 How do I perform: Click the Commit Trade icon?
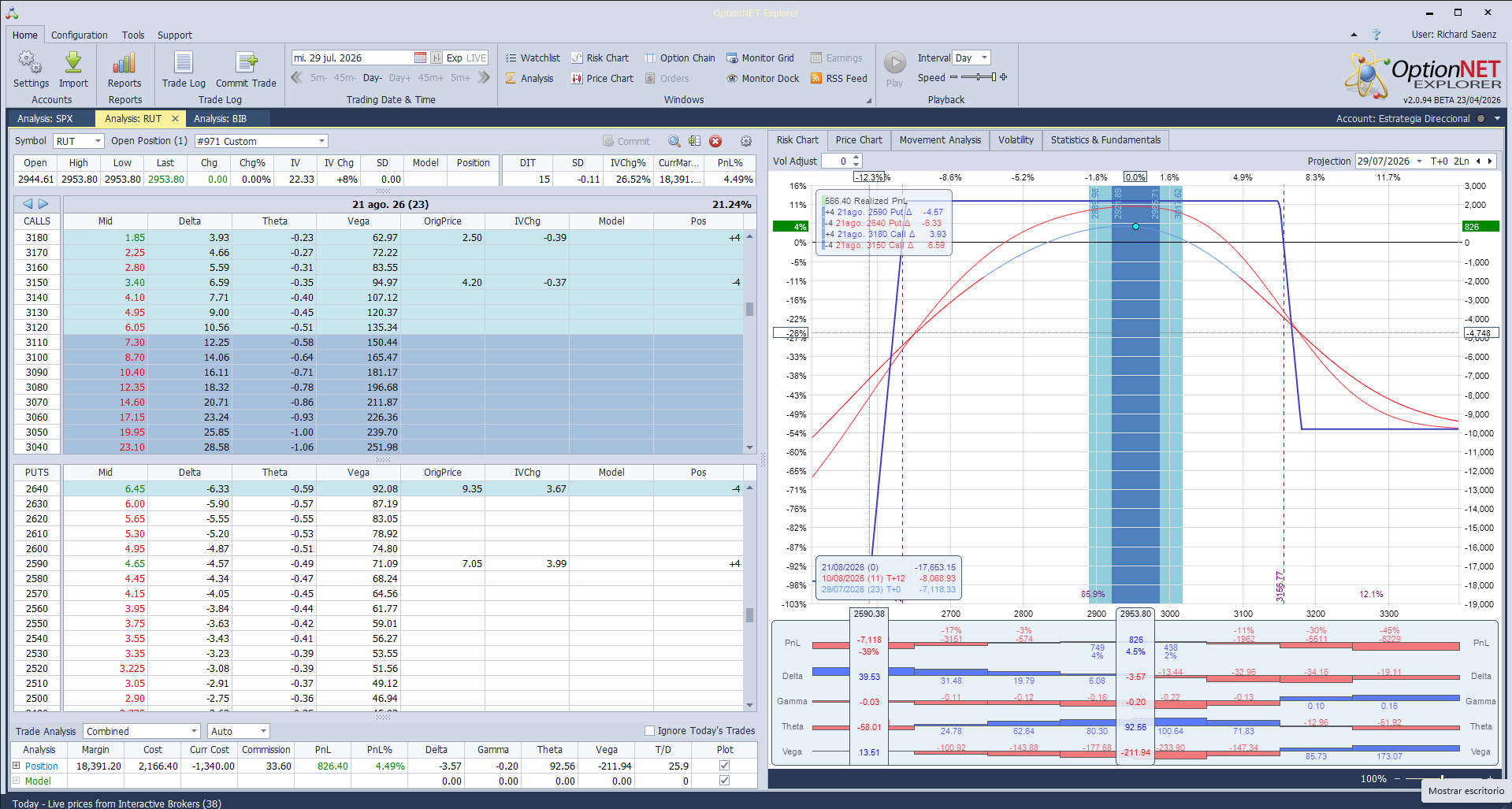[246, 70]
